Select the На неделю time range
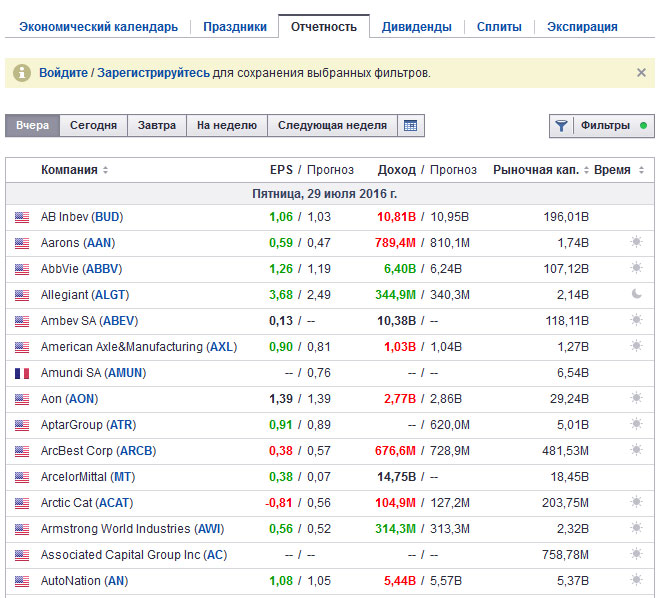 pyautogui.click(x=227, y=125)
